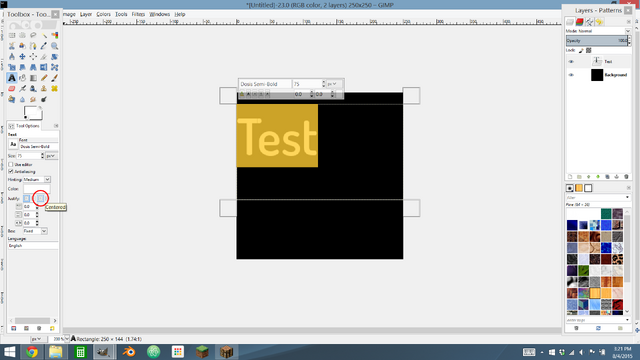Image resolution: width=640 pixels, height=360 pixels.
Task: Open the layer Mode Normal dropdown
Action: 598,31
